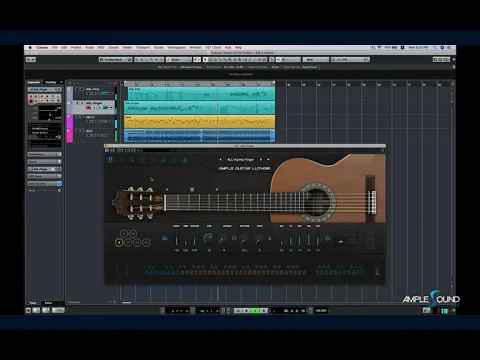Viewport: 480px width, 360px height.
Task: Open the quantize preset dropdown in toolbar
Action: pos(350,60)
